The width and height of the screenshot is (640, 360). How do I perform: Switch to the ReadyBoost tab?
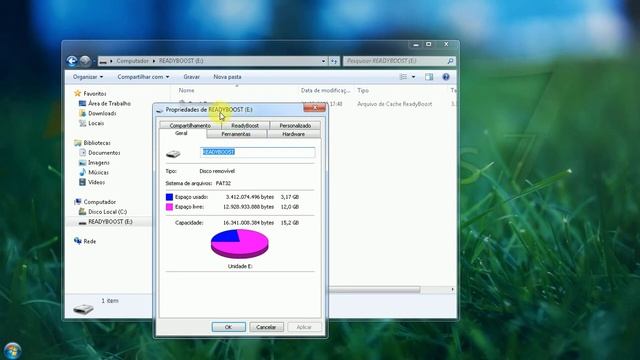click(245, 126)
